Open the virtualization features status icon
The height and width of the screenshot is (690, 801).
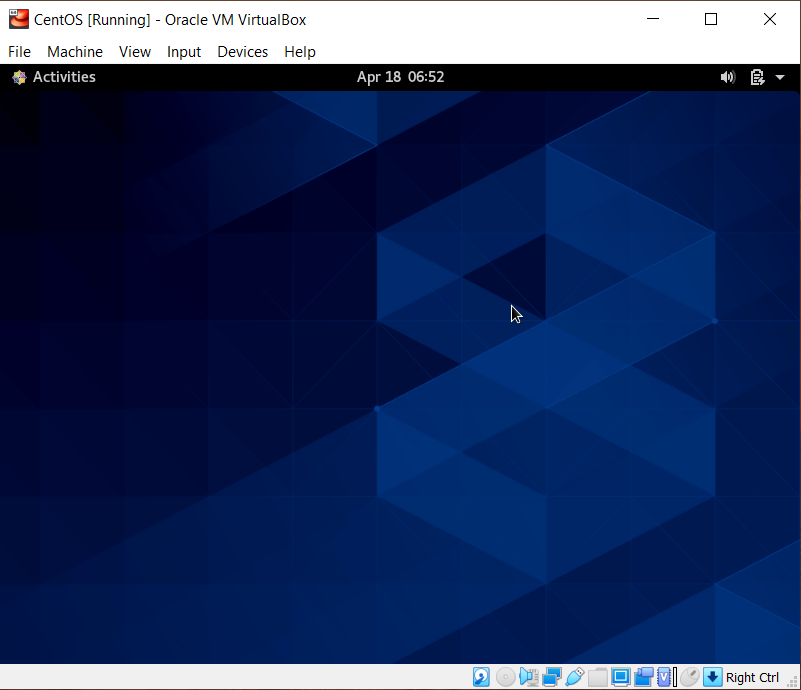pyautogui.click(x=664, y=677)
